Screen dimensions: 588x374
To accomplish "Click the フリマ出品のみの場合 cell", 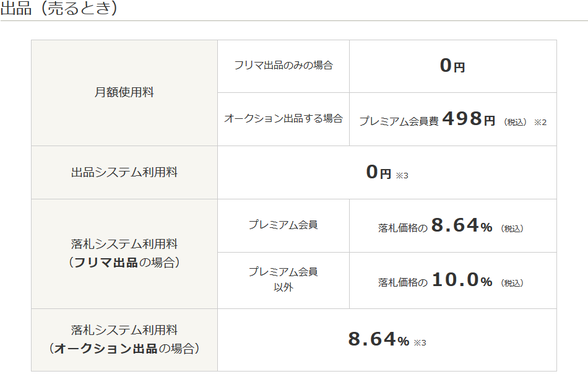I will (x=284, y=66).
